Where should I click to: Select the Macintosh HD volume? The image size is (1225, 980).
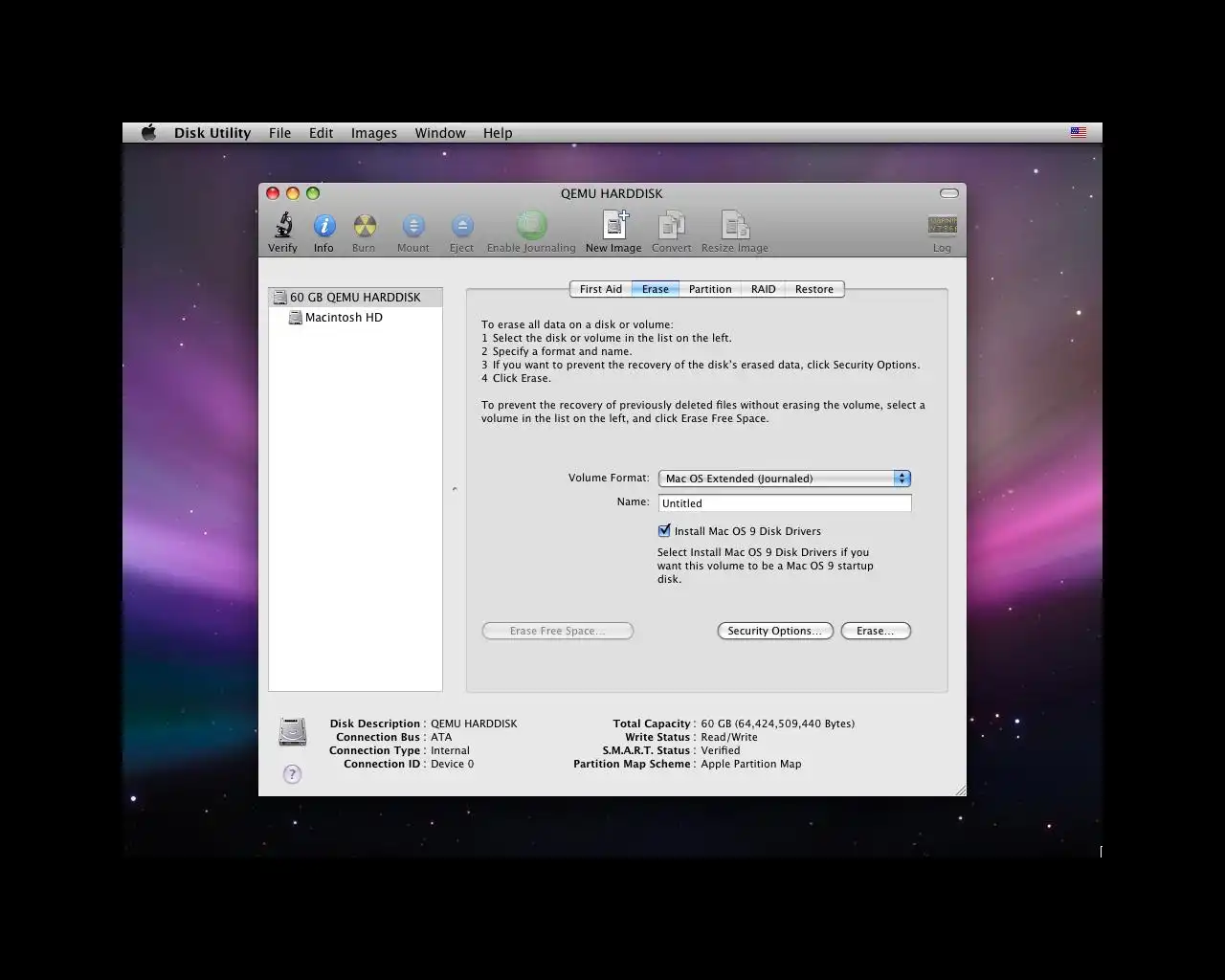344,318
